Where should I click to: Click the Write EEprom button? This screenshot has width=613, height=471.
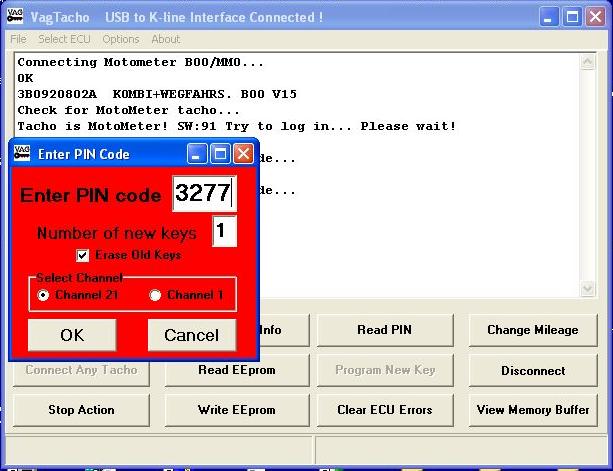tap(237, 410)
